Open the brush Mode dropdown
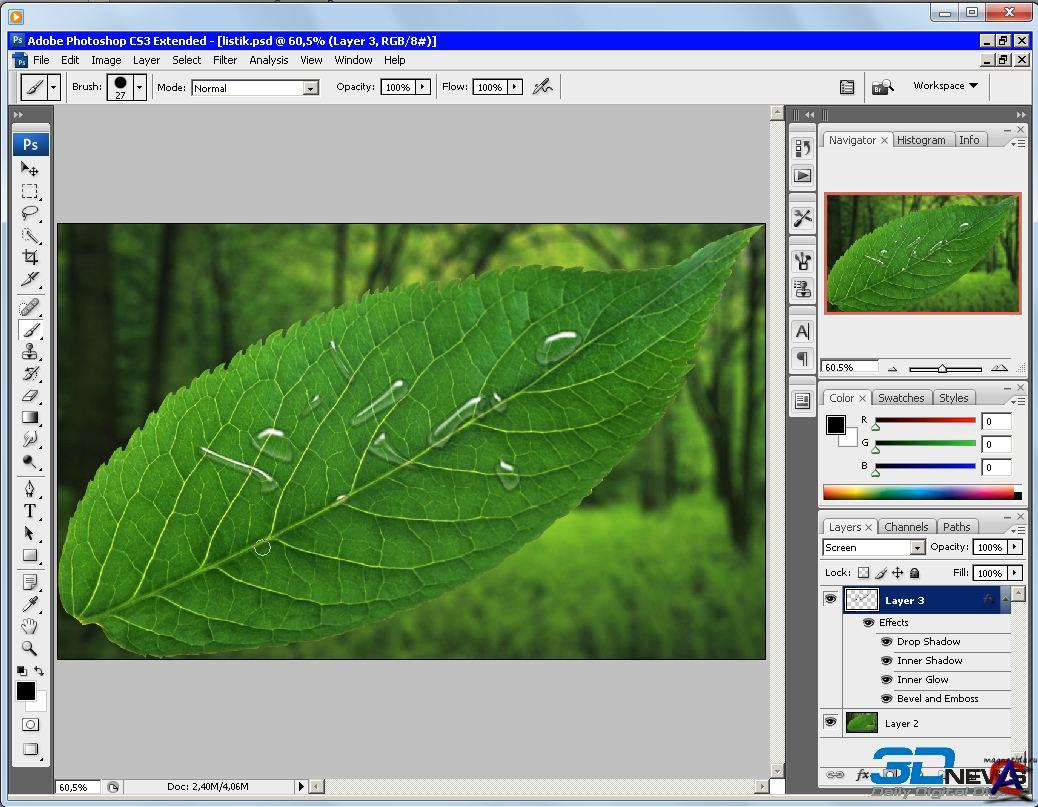The image size is (1038, 807). pyautogui.click(x=310, y=88)
